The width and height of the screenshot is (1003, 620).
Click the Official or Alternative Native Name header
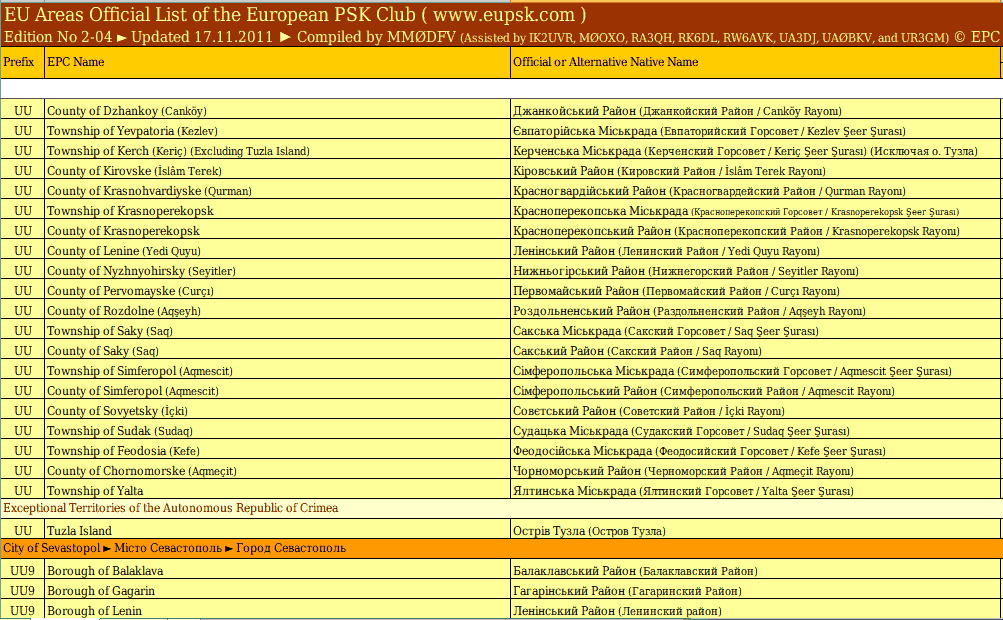[x=605, y=62]
